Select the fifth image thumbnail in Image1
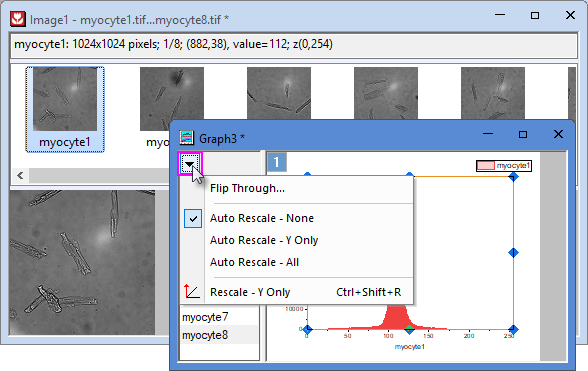This screenshot has height=371, width=588. coord(493,93)
